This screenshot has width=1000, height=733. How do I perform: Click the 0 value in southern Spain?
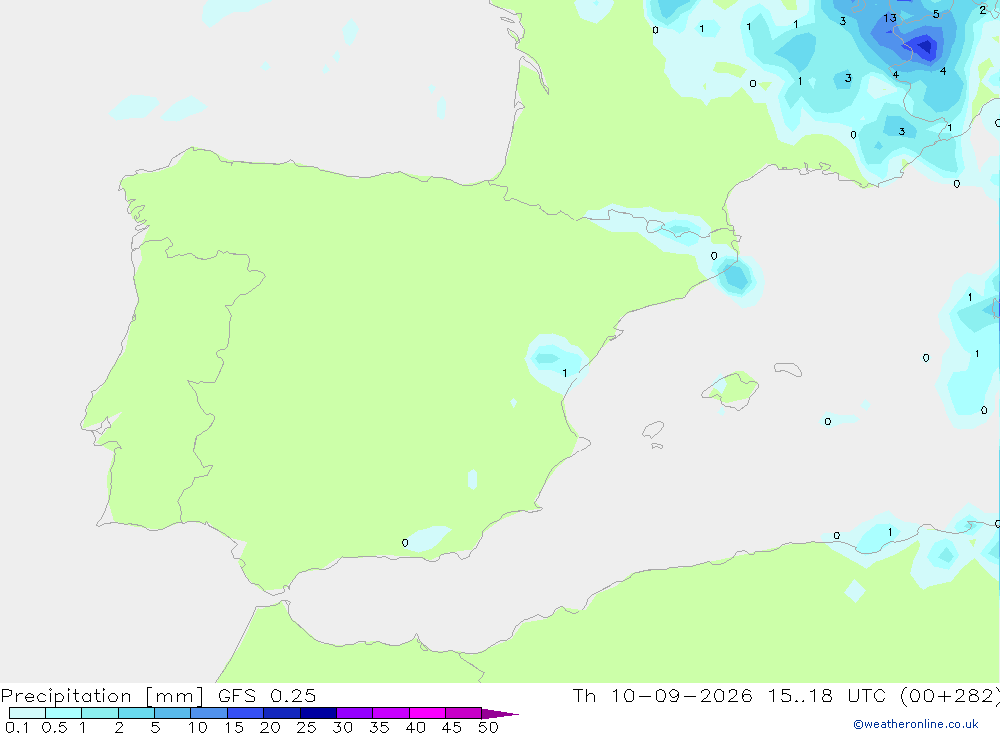point(405,543)
